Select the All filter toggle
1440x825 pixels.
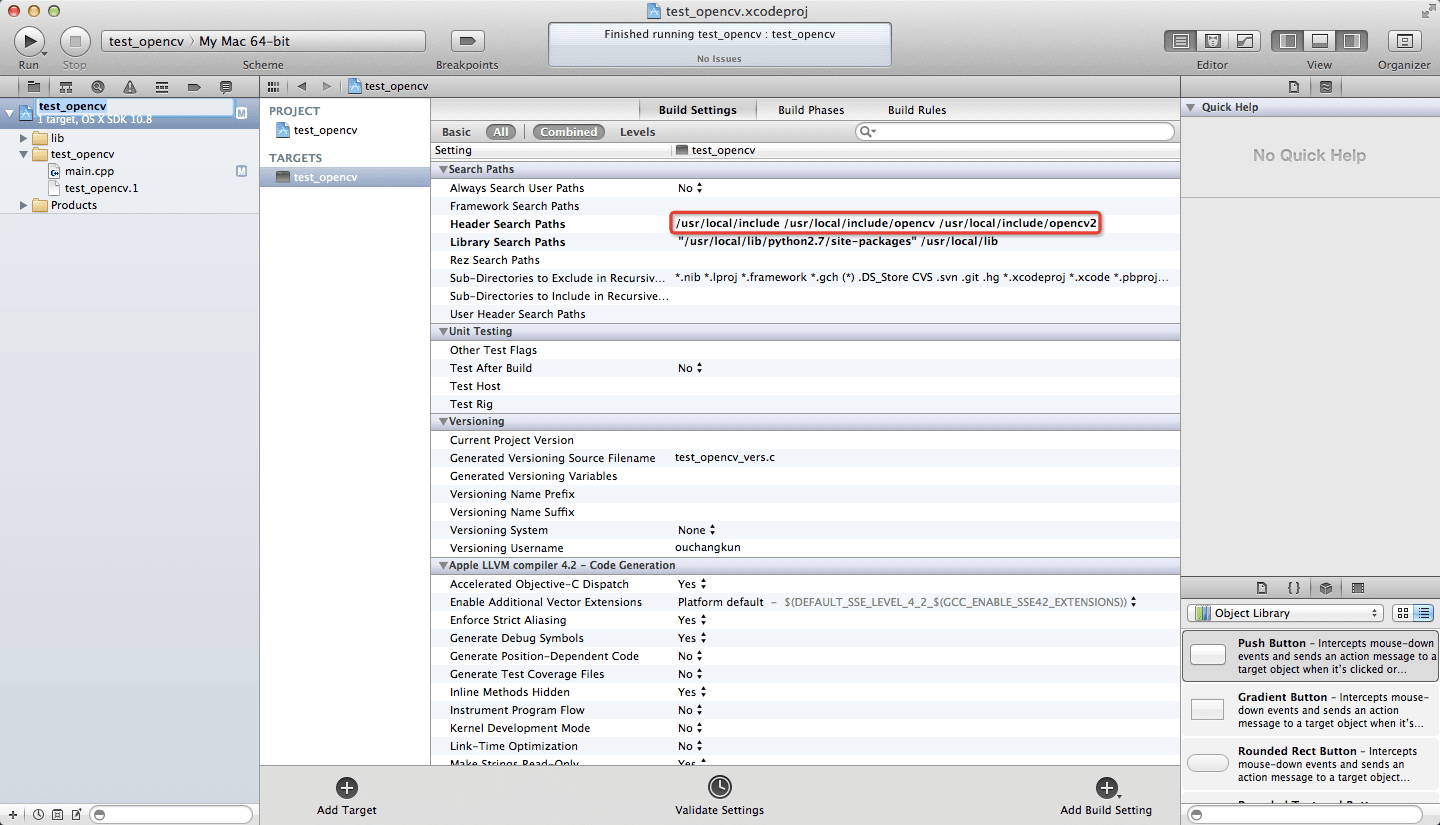coord(501,132)
